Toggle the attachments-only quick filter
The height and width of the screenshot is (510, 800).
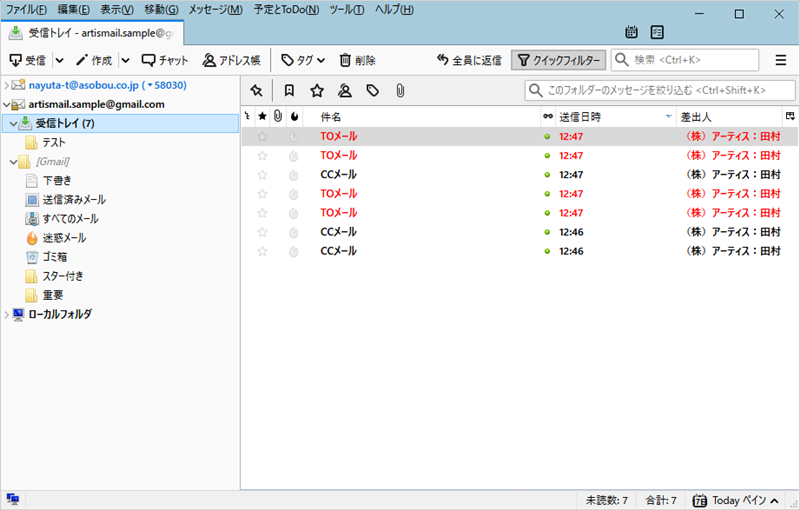click(x=400, y=91)
